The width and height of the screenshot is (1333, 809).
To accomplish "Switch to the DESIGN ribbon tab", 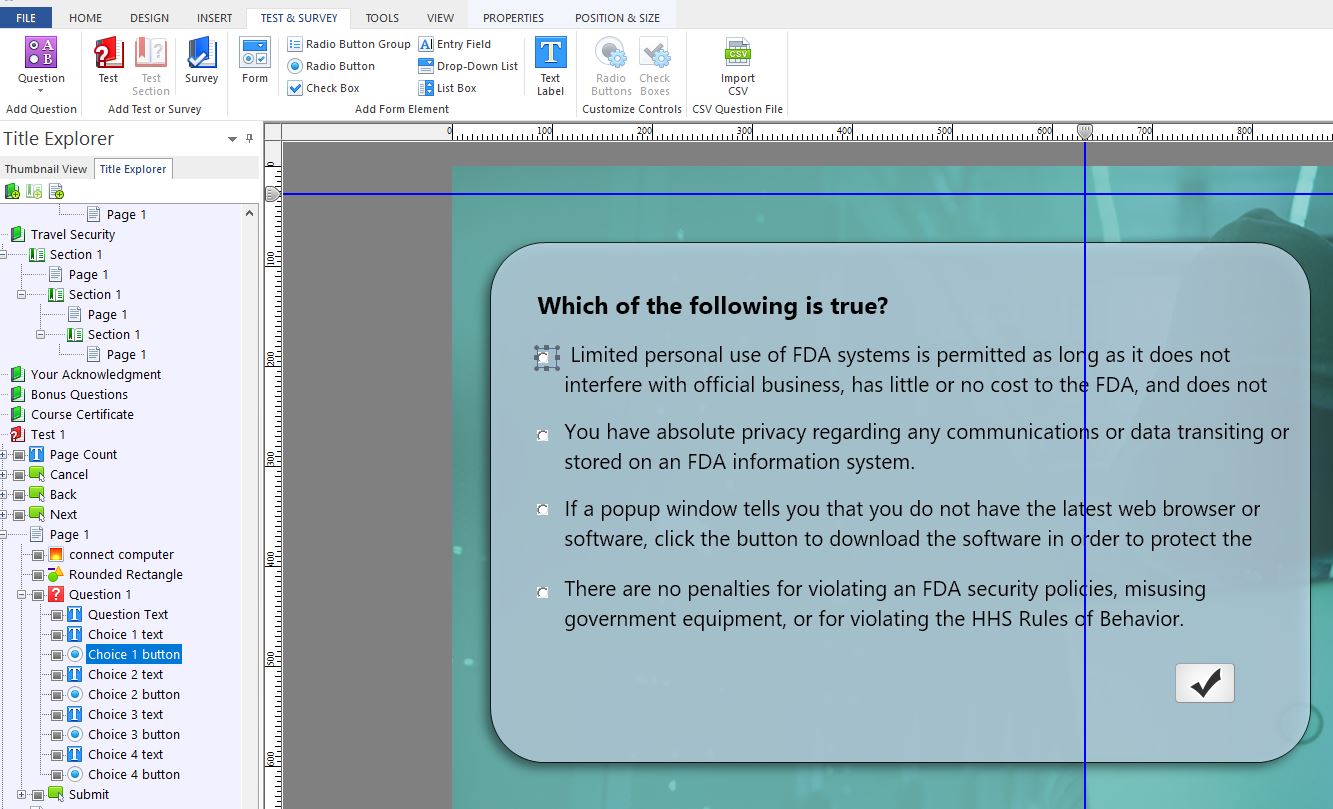I will pos(149,18).
